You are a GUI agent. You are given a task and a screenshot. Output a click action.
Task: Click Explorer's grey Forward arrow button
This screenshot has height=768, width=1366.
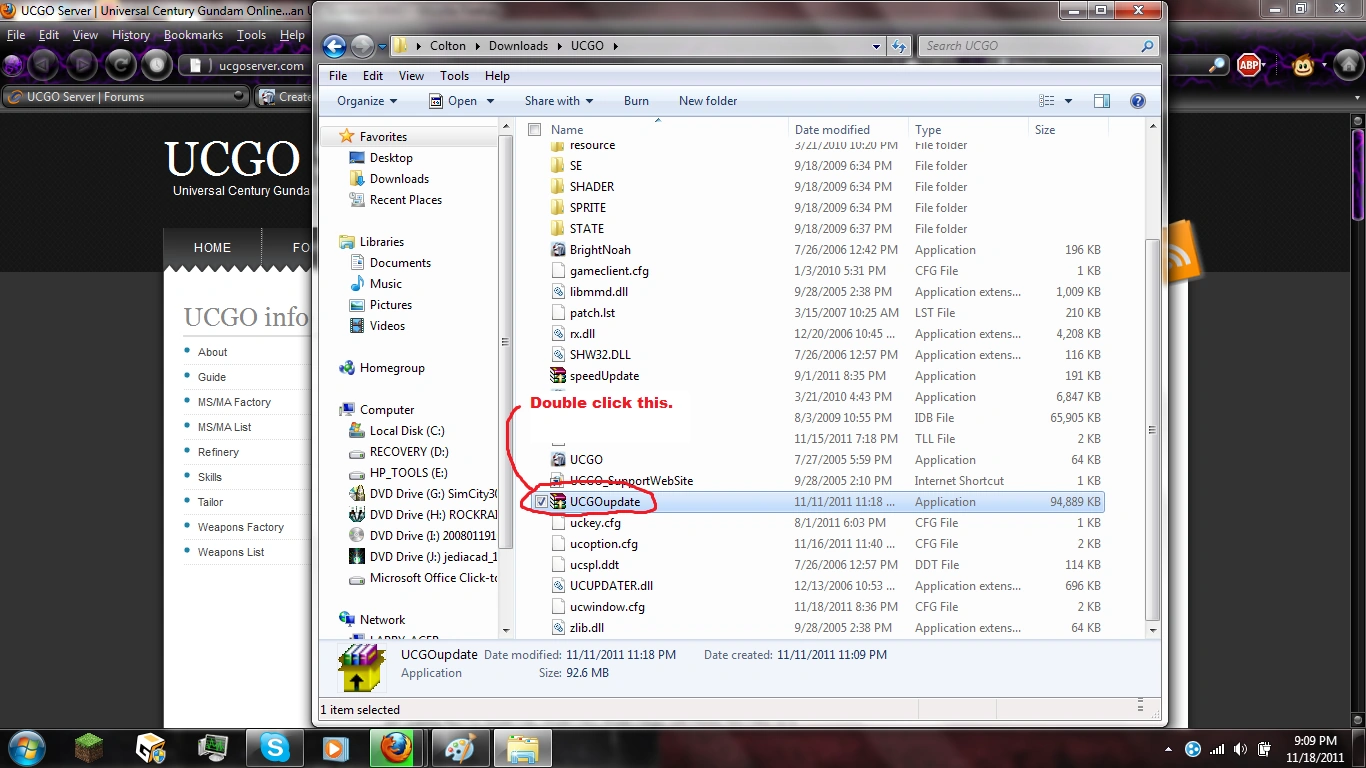(361, 46)
